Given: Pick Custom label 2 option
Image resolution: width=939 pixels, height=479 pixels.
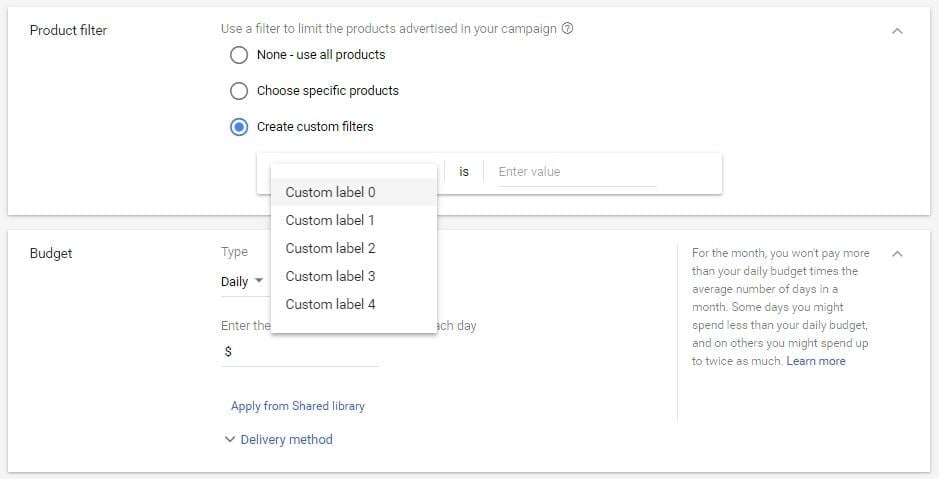Looking at the screenshot, I should point(331,248).
